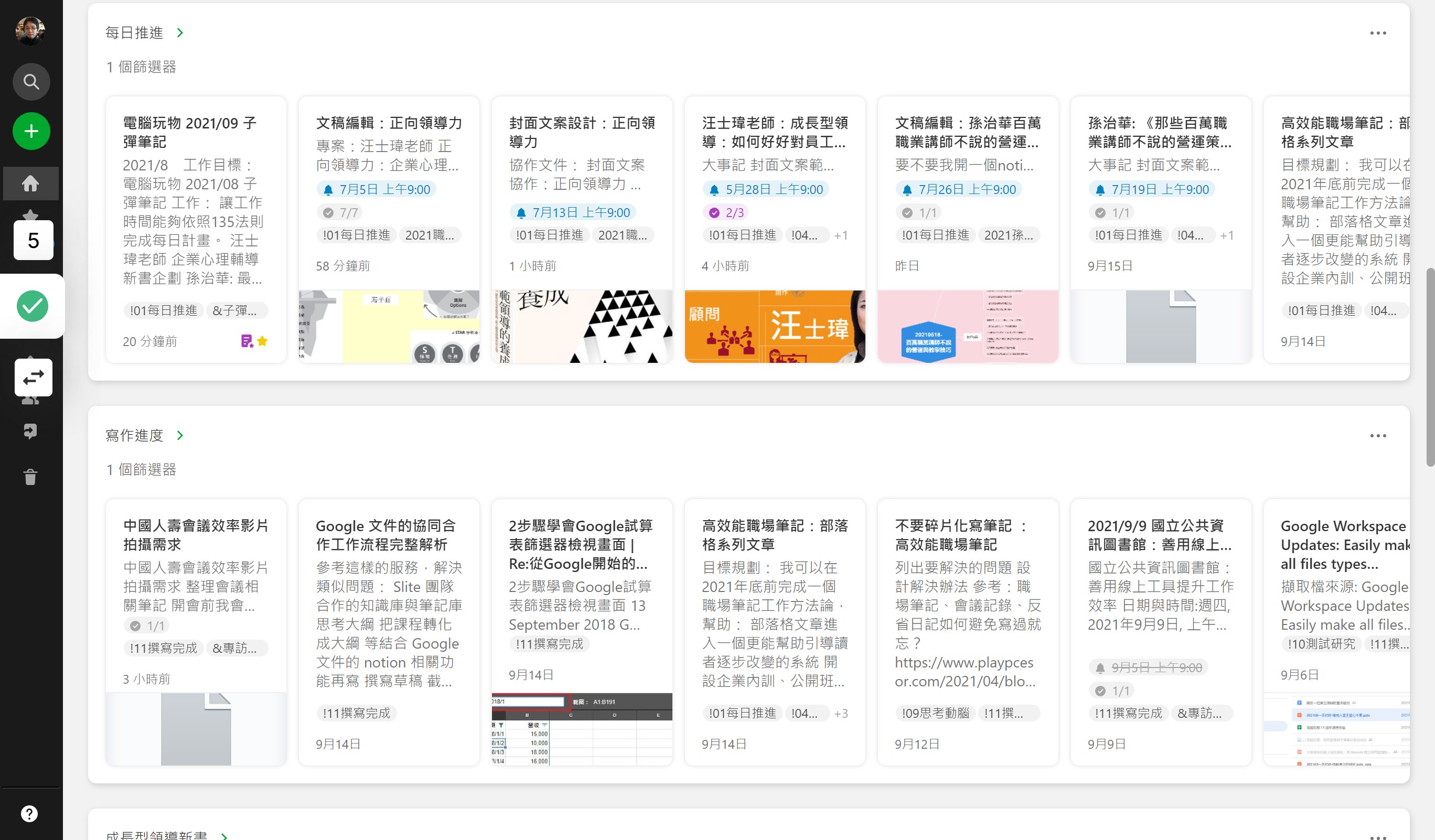
Task: Expand the 寫作進度 section chevron
Action: pos(180,436)
